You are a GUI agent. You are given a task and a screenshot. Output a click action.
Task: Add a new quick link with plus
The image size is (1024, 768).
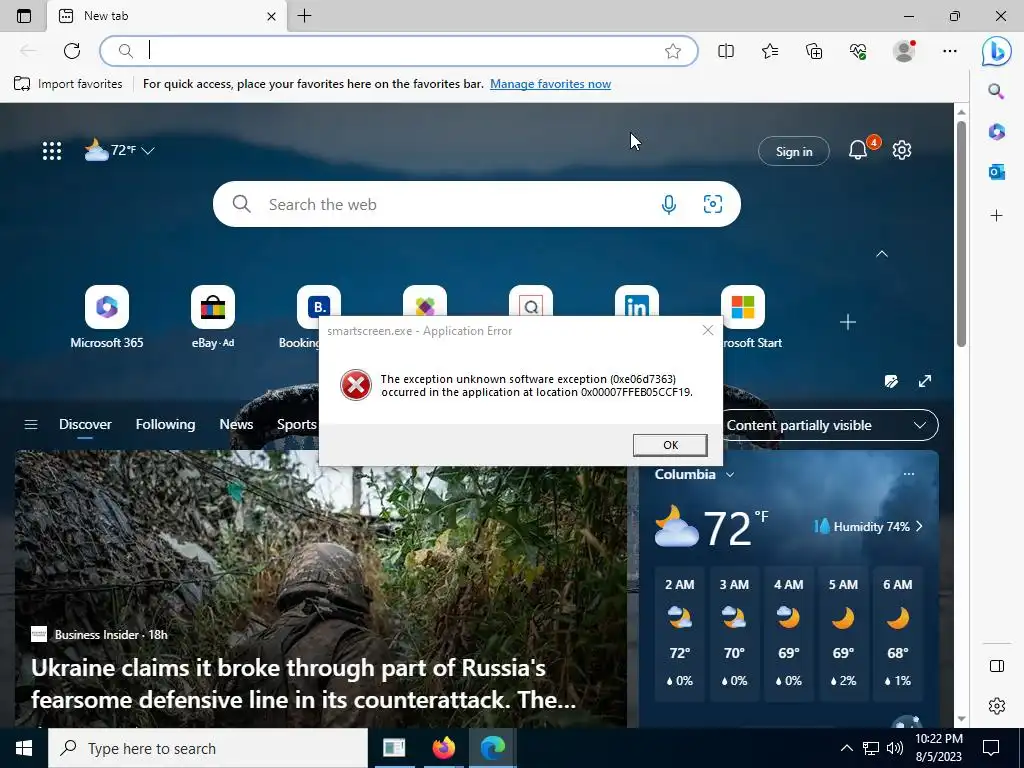pyautogui.click(x=848, y=322)
